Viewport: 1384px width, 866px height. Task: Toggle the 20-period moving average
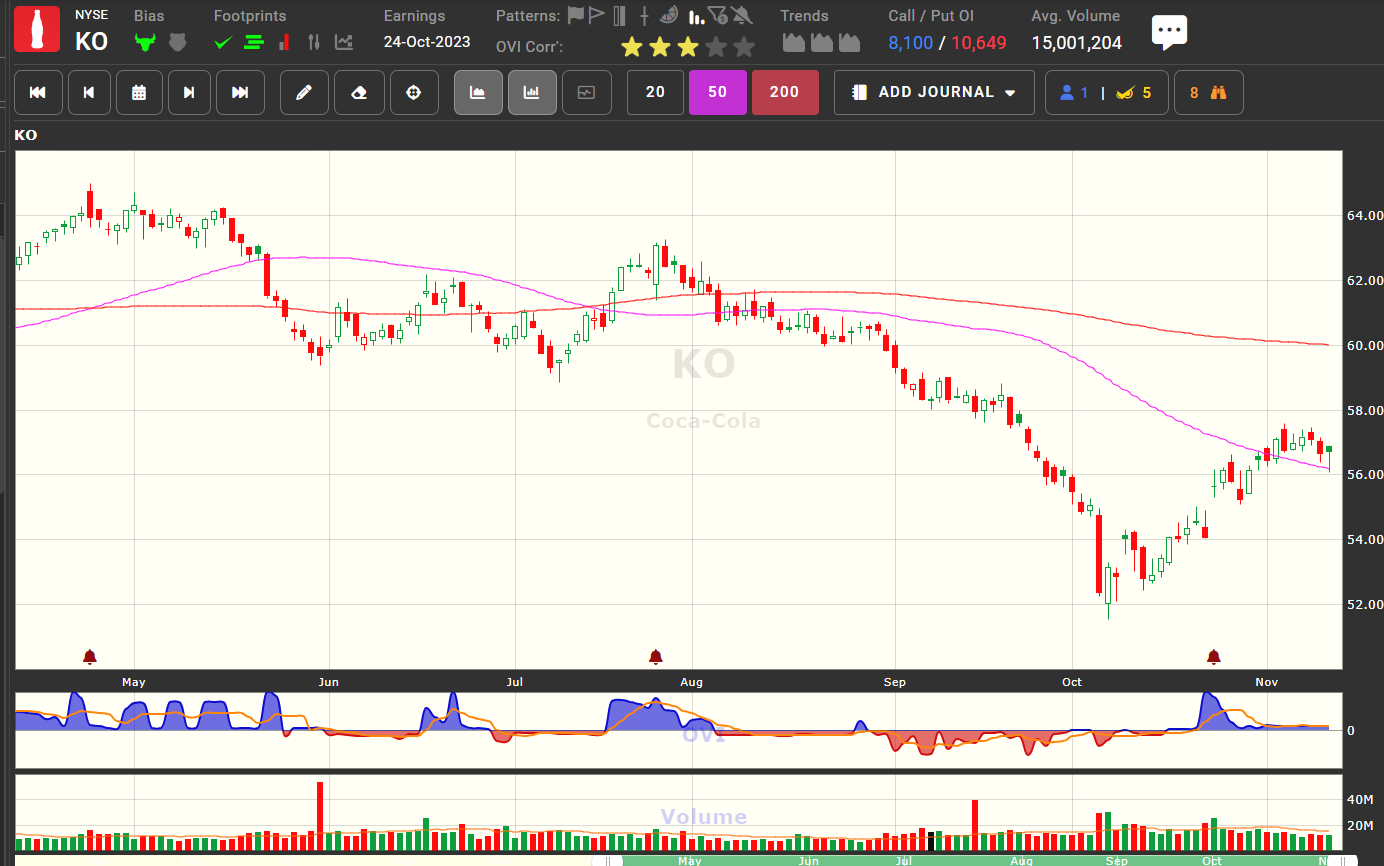(655, 93)
